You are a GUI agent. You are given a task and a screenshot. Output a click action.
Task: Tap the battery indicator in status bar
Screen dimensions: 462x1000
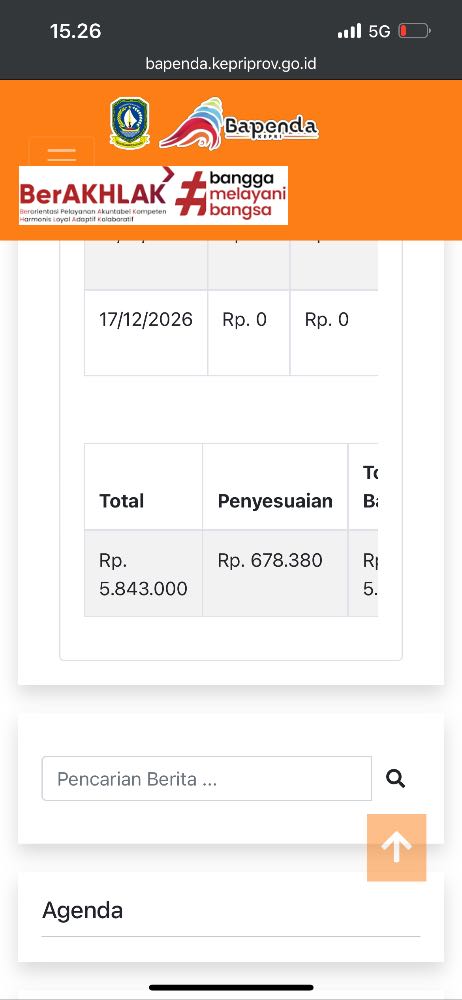pos(415,31)
